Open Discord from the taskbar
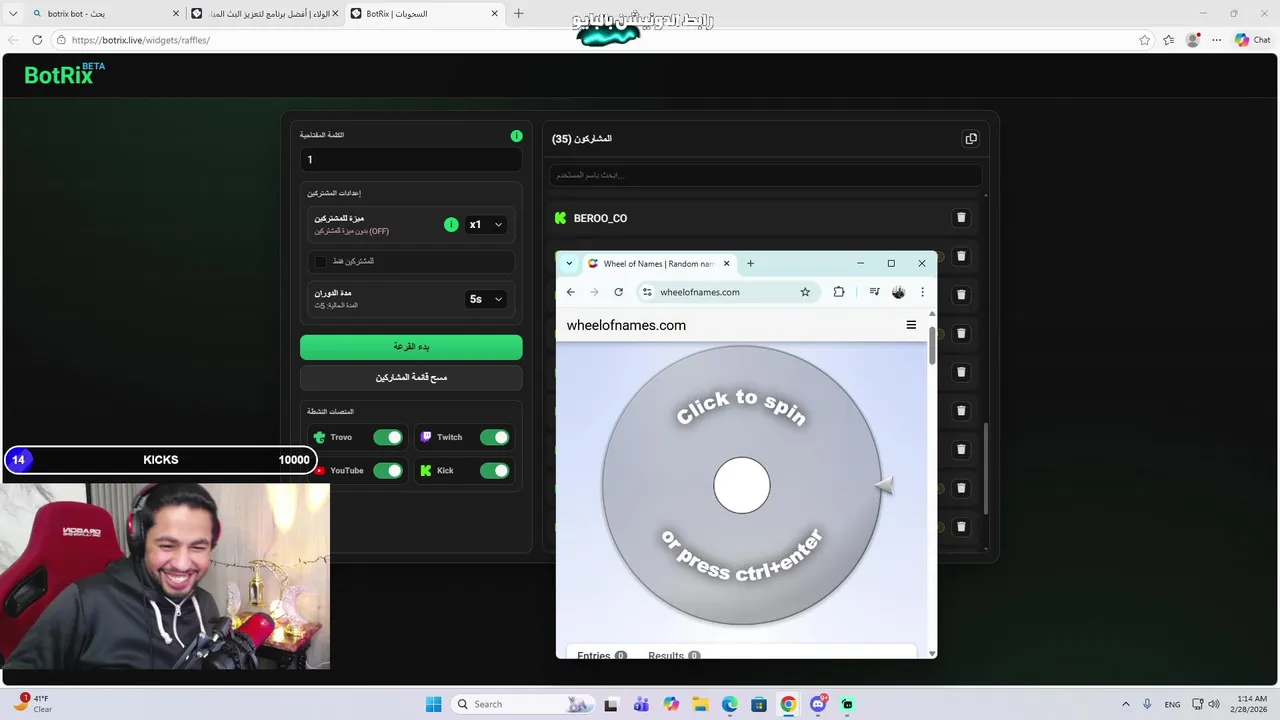Screen dimensions: 1280x720 click(818, 704)
